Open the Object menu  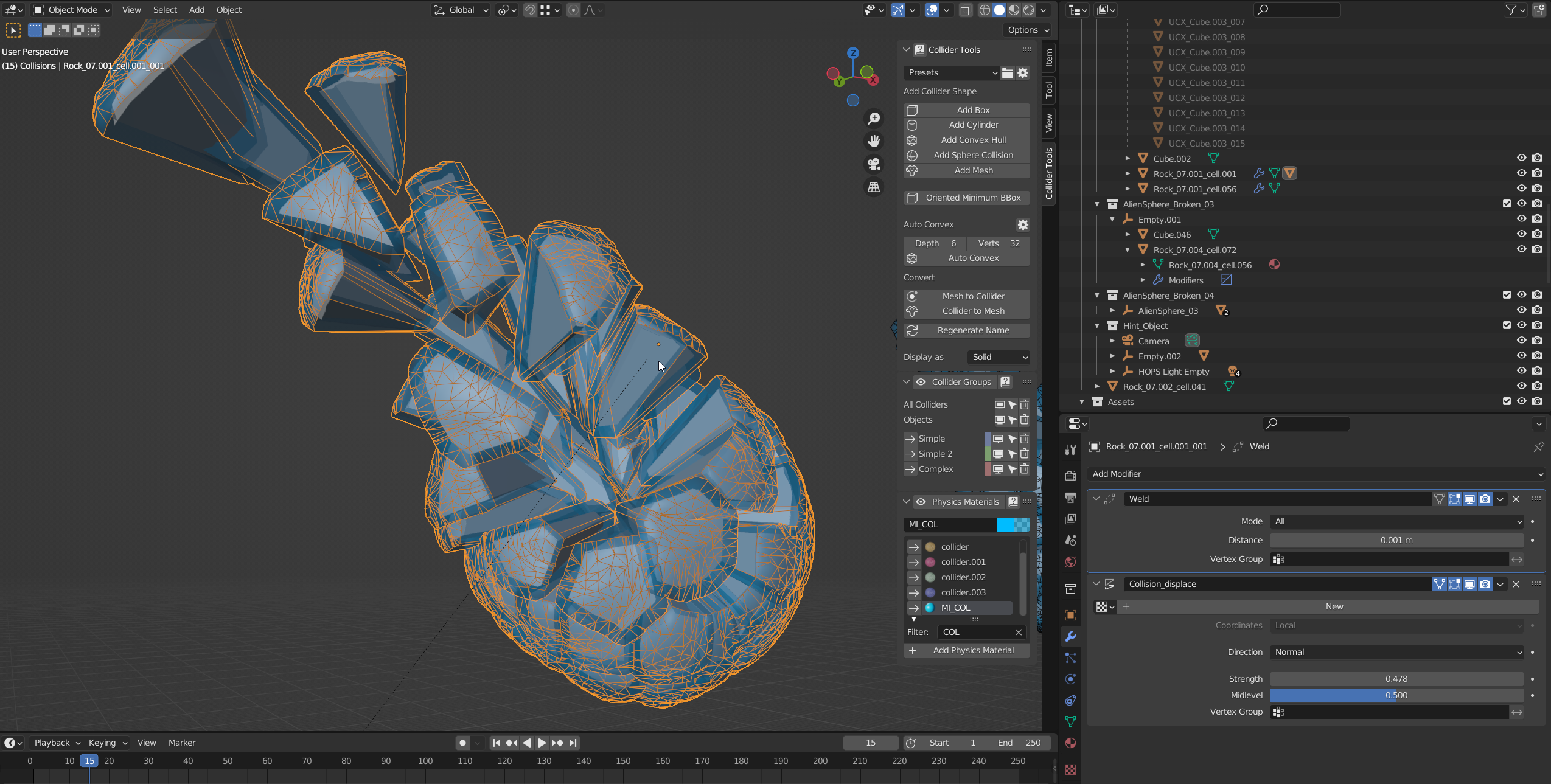coord(229,10)
